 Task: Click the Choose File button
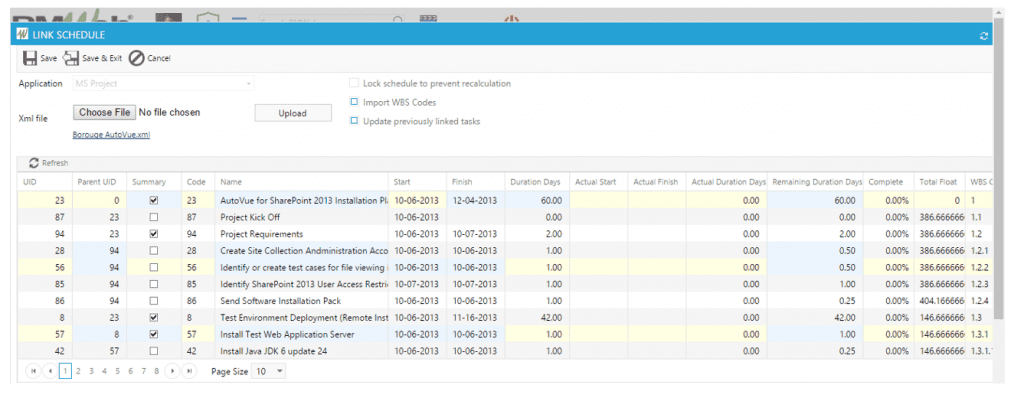[x=104, y=112]
